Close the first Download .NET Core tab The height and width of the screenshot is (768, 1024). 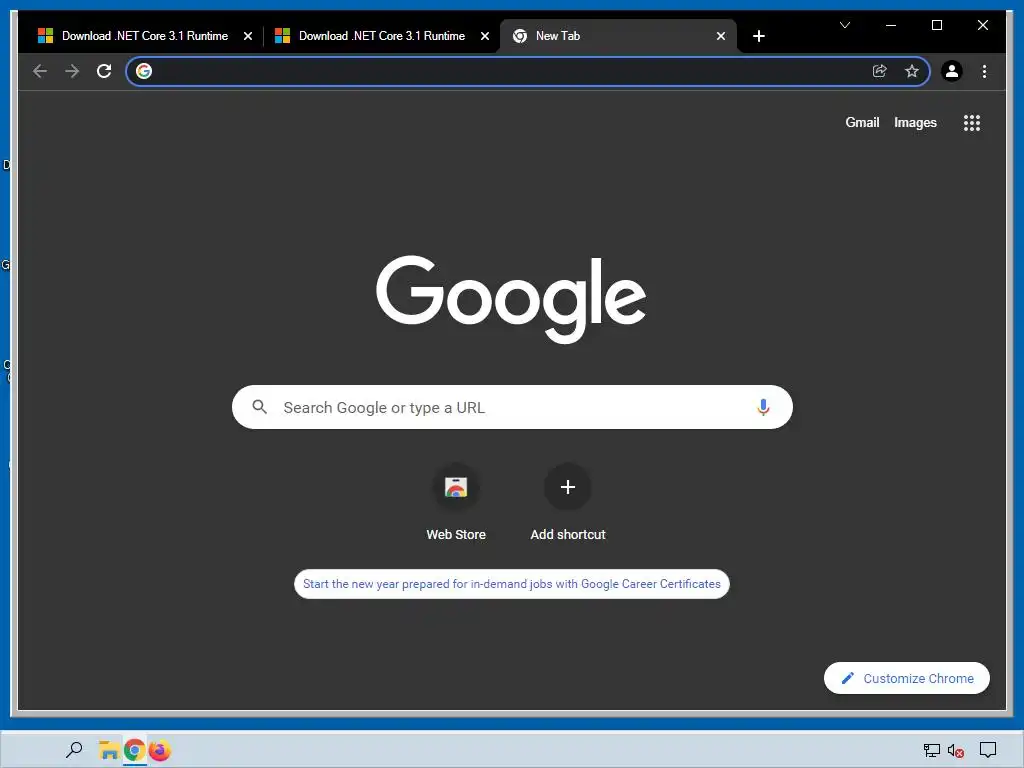pos(248,36)
